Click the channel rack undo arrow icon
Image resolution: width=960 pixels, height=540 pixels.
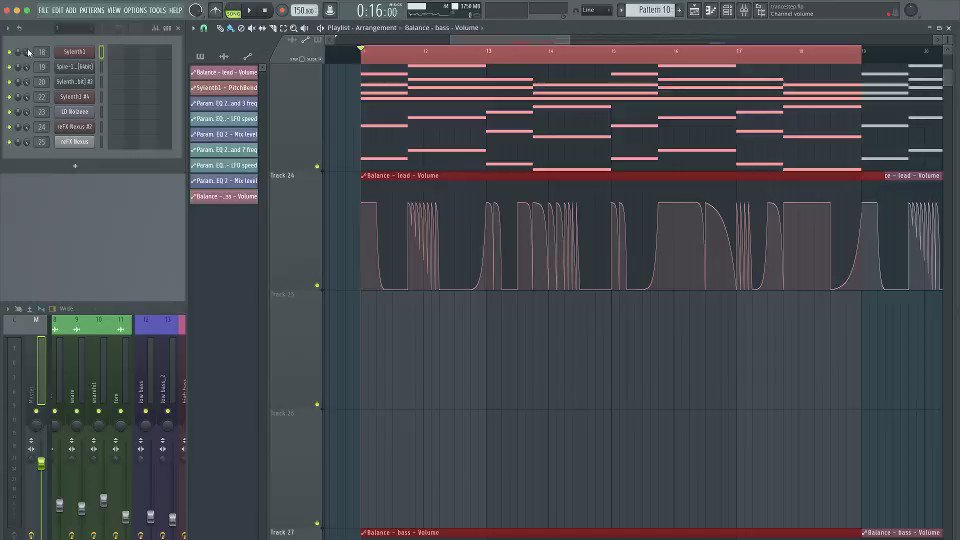20,28
